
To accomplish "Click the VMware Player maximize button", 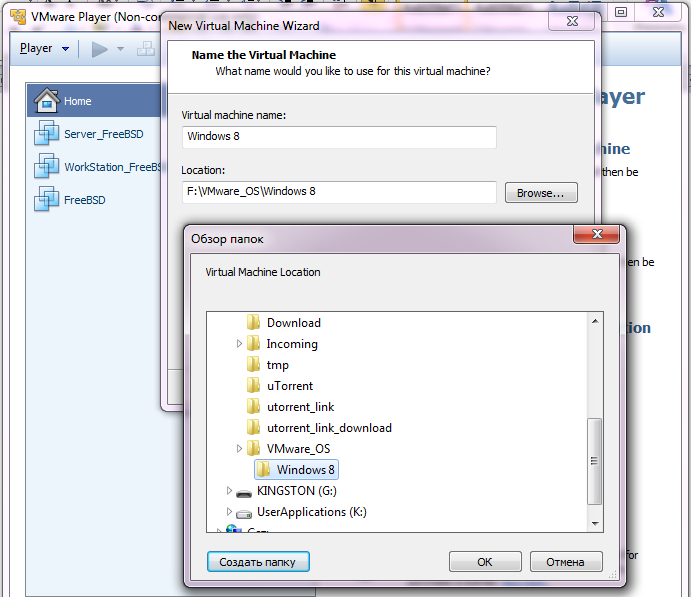I will [x=621, y=12].
